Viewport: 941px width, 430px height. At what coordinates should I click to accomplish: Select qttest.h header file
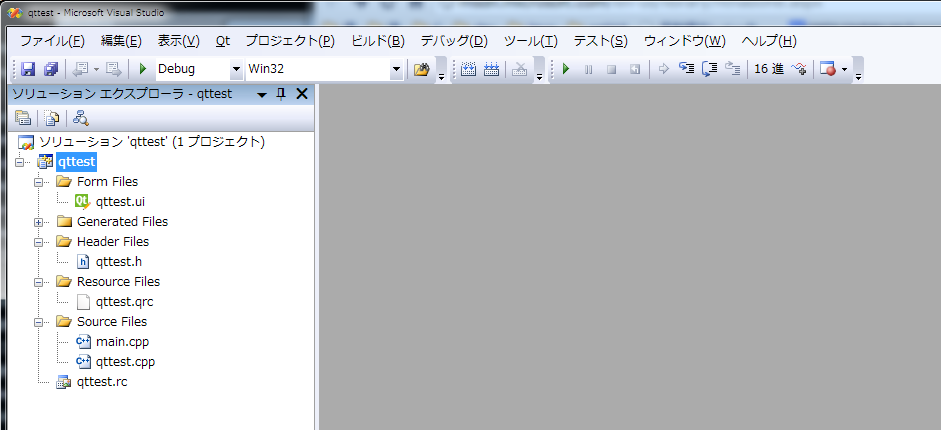119,261
